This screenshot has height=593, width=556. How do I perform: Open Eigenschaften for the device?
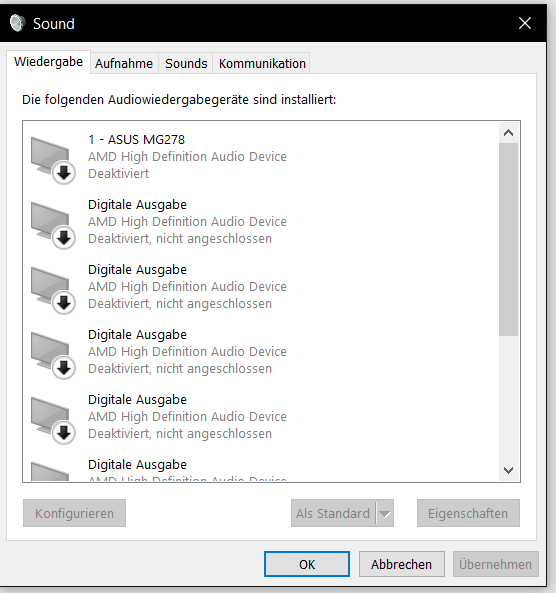(x=468, y=513)
